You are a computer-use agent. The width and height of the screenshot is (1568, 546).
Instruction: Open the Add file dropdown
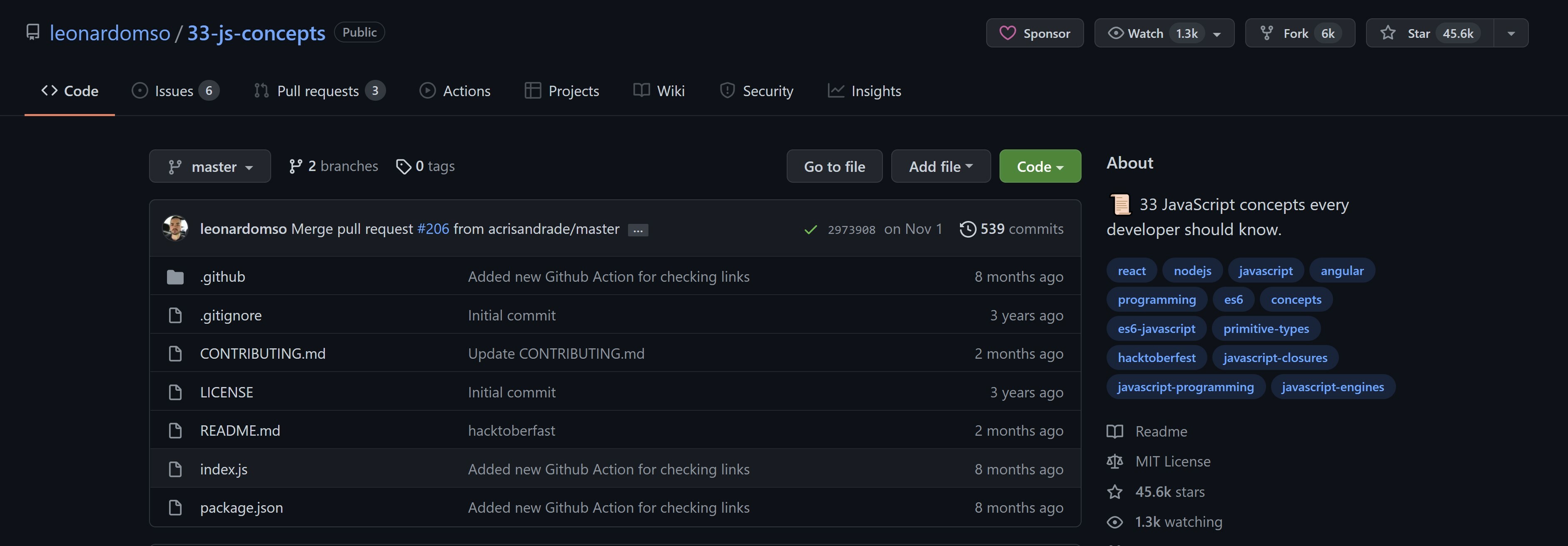(x=940, y=166)
